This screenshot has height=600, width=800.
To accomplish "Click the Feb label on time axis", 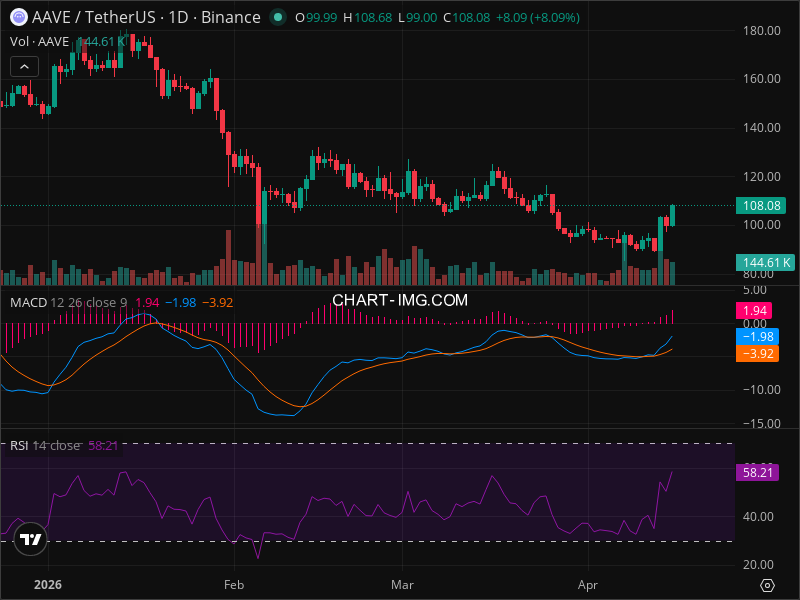I will tap(234, 585).
